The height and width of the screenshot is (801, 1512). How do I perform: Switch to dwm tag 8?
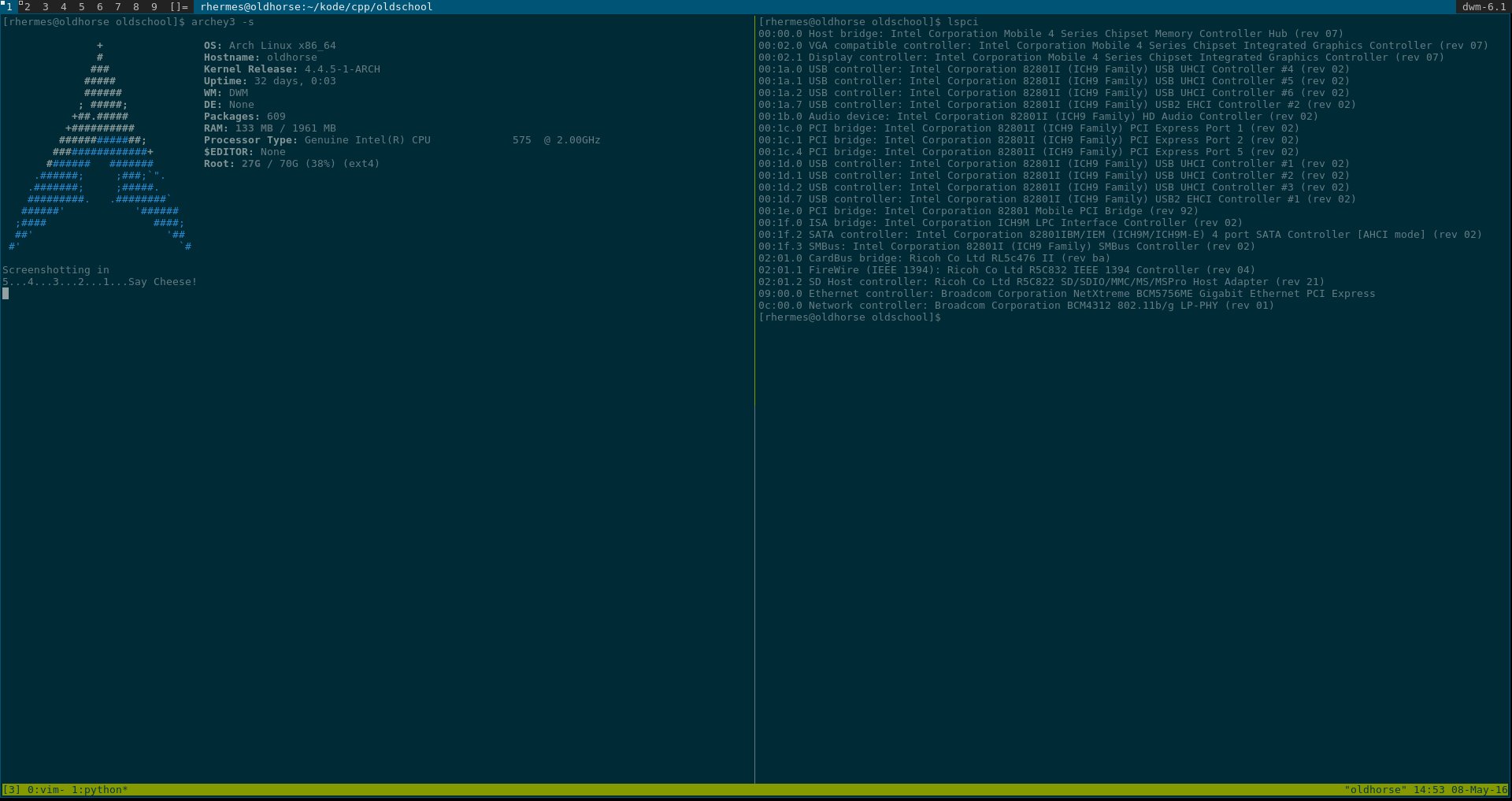click(135, 6)
